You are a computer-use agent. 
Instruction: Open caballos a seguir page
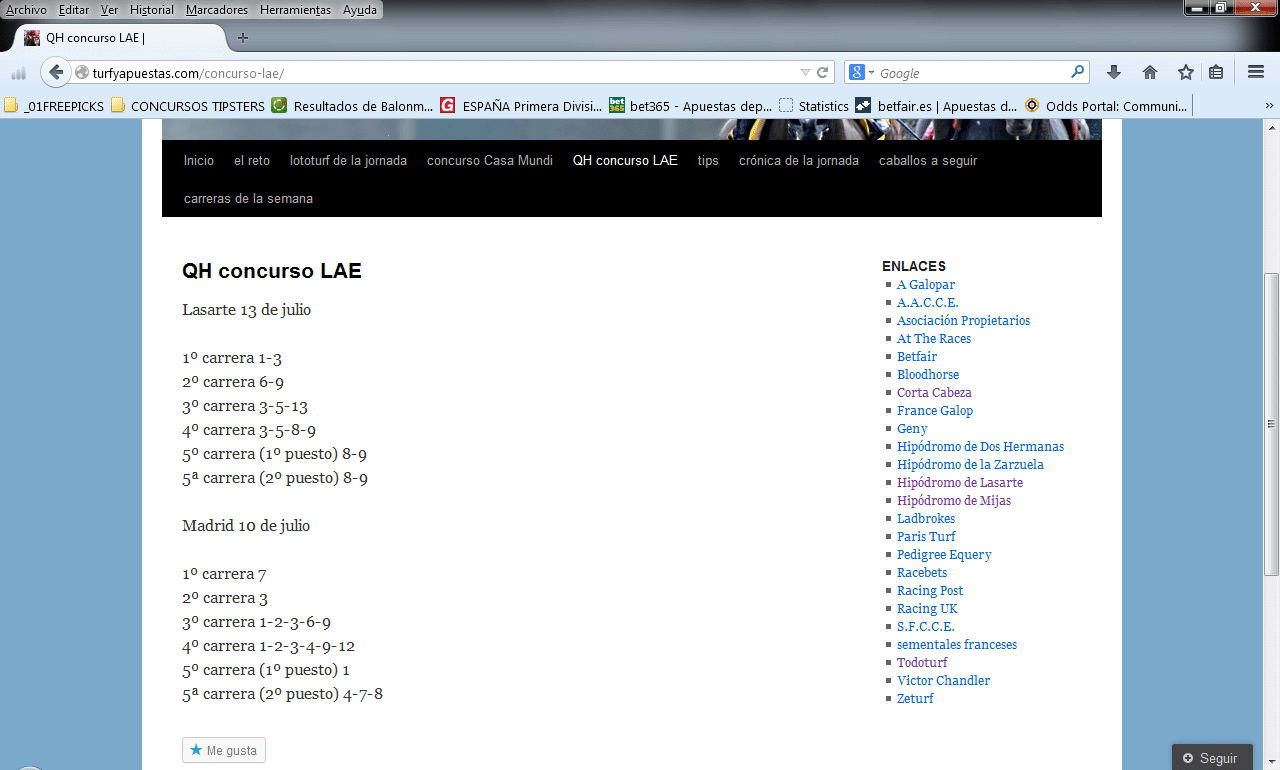(x=928, y=160)
